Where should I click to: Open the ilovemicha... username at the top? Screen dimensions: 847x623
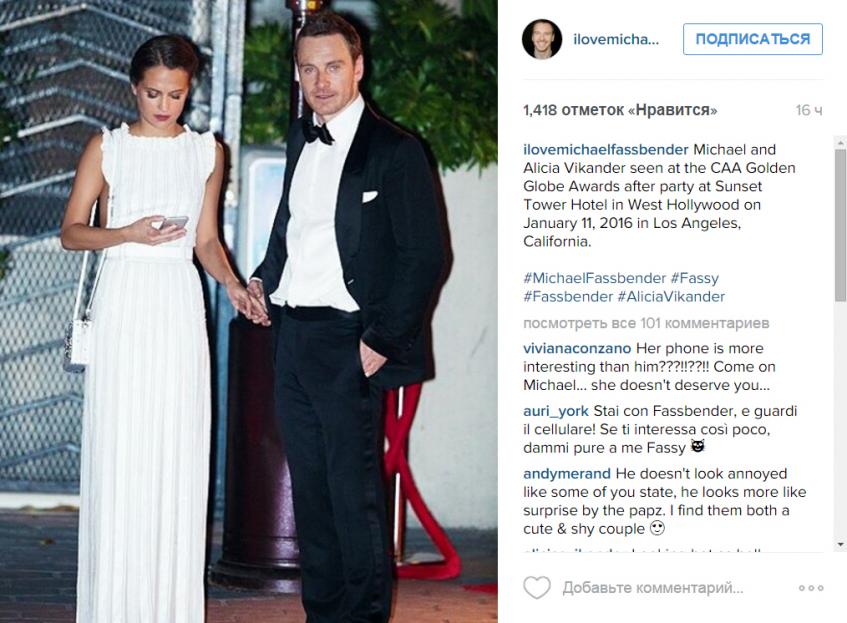616,39
